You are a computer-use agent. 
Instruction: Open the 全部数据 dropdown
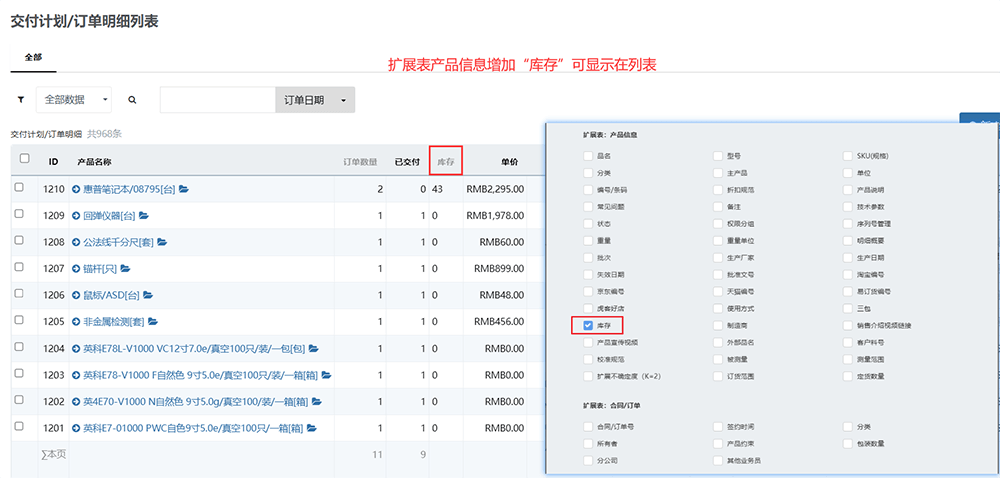click(76, 100)
